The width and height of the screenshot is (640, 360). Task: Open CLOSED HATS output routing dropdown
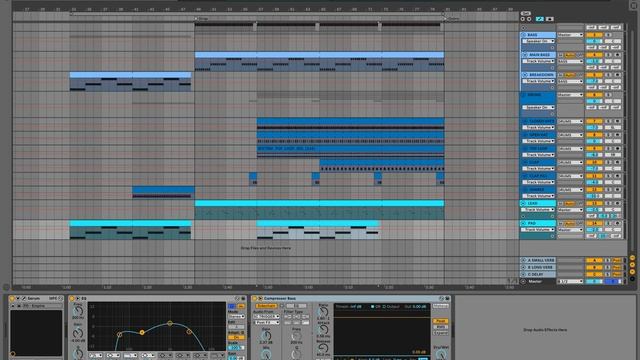point(570,121)
